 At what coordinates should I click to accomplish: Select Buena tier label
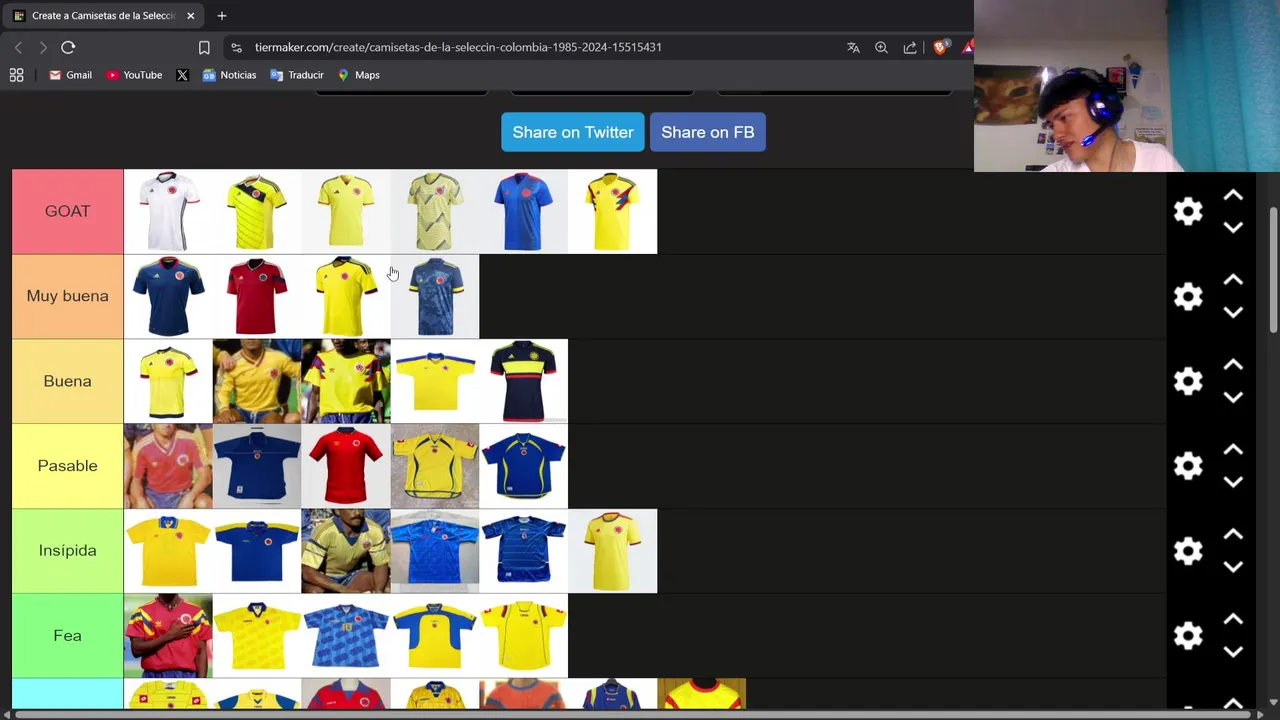[x=67, y=381]
